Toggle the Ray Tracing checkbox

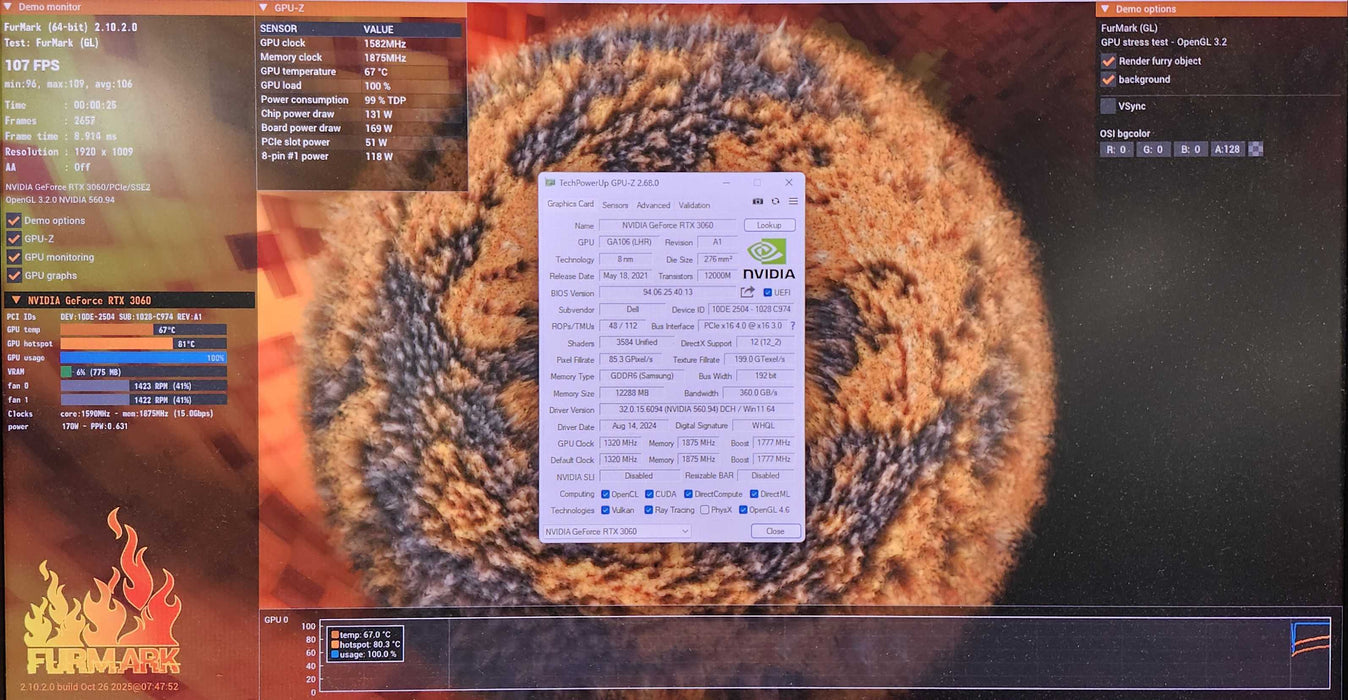click(649, 510)
